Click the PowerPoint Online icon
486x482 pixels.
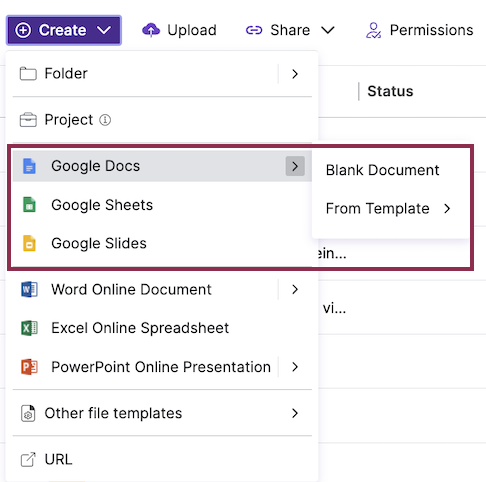pyautogui.click(x=29, y=367)
